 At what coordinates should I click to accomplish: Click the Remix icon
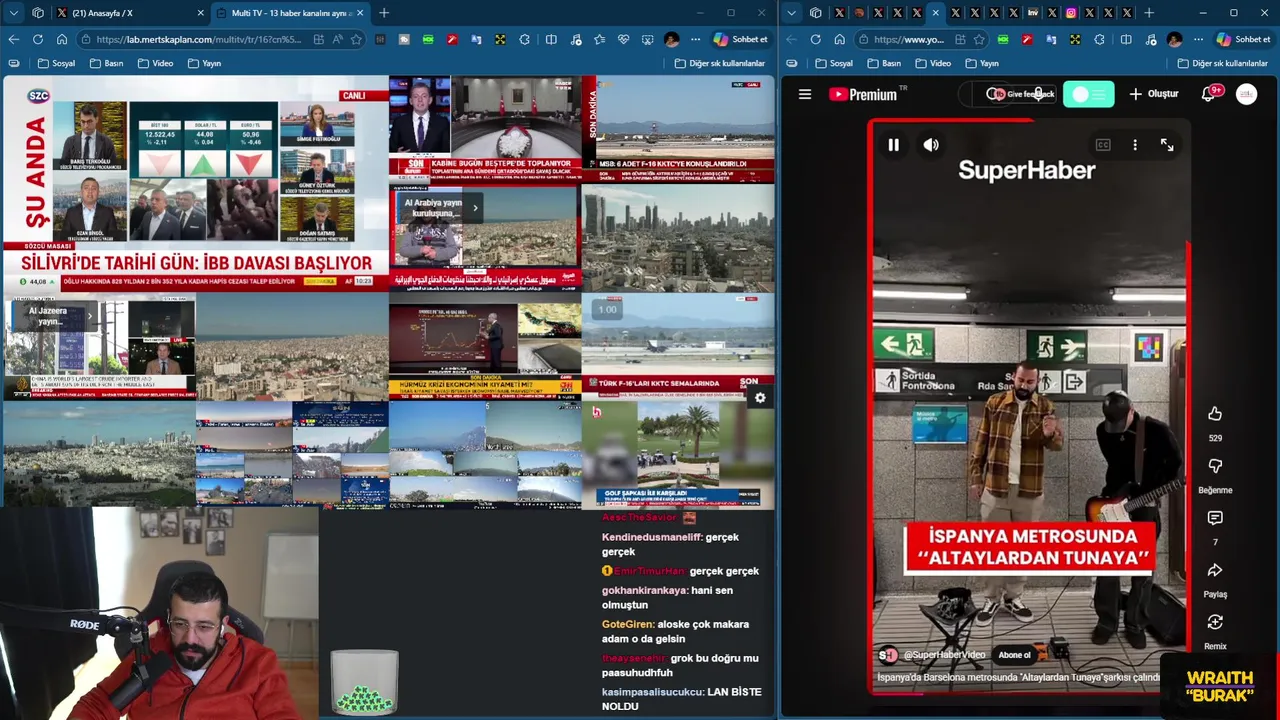pos(1215,622)
